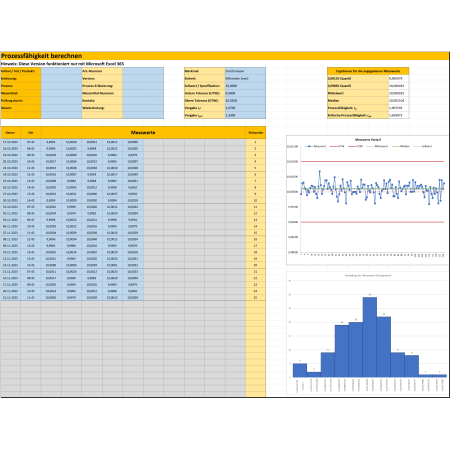Click the Stichprobe column header
The width and height of the screenshot is (450, 450).
pos(256,132)
